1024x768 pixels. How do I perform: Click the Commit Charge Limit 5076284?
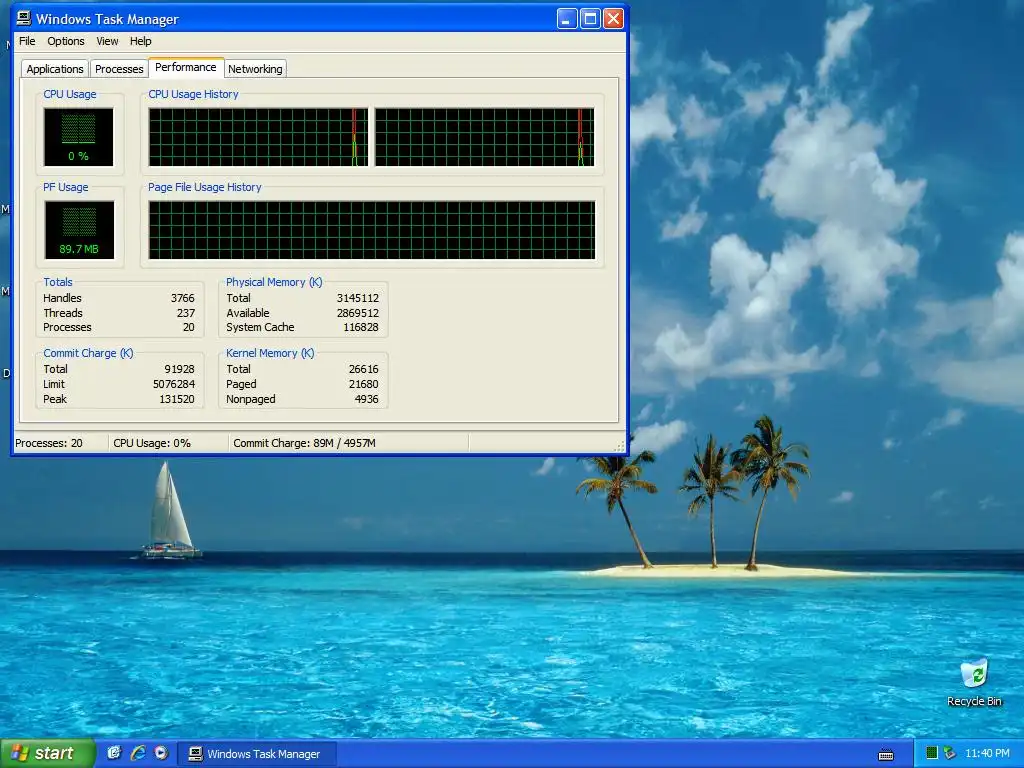[174, 384]
